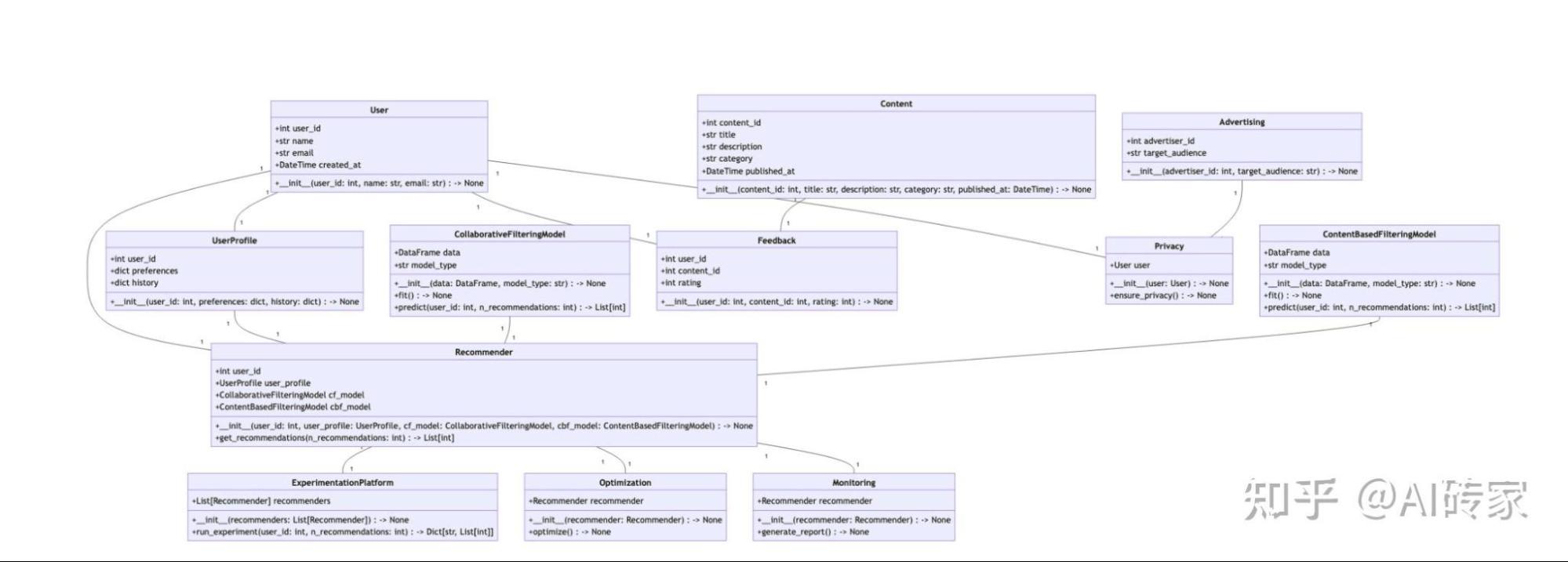Select the Feedback class title
This screenshot has height=562, width=1568.
[776, 241]
